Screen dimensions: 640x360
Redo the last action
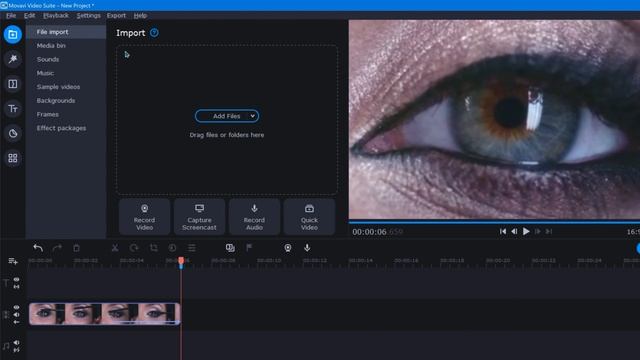click(x=57, y=248)
